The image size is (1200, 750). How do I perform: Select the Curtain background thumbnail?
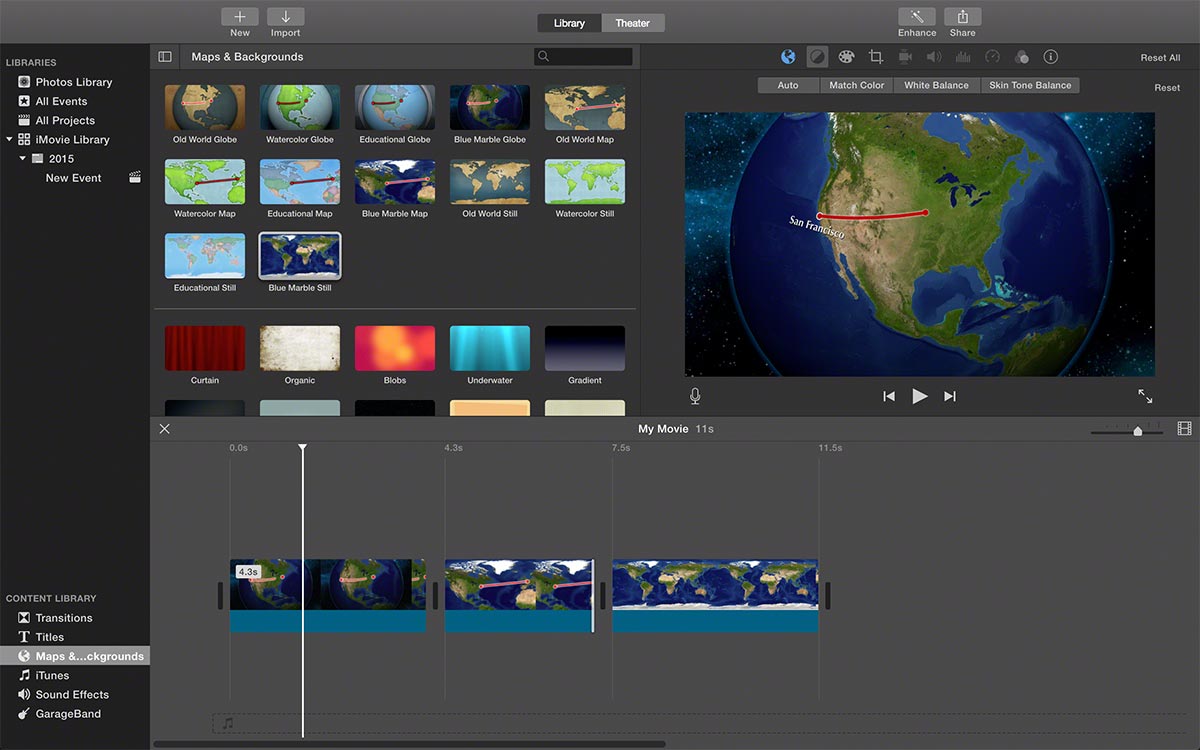[205, 349]
